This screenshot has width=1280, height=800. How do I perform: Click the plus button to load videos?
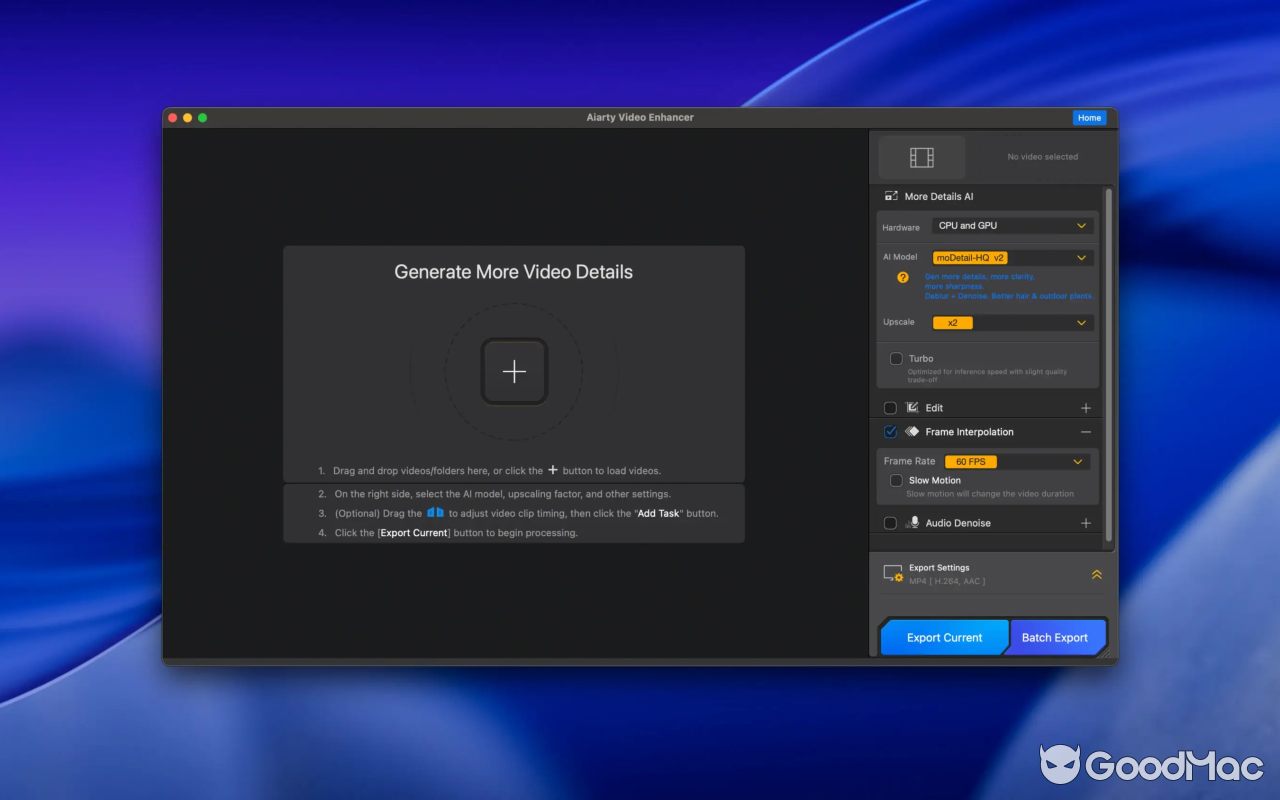[x=513, y=371]
